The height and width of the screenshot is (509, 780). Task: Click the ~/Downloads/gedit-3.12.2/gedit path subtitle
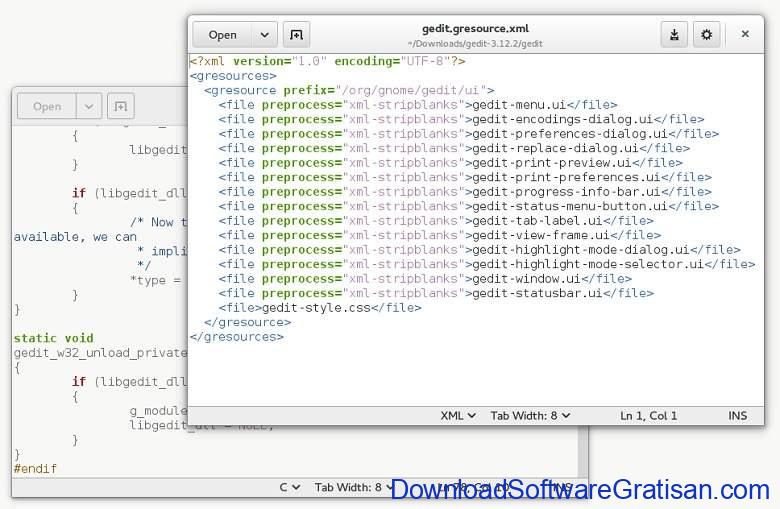click(475, 43)
